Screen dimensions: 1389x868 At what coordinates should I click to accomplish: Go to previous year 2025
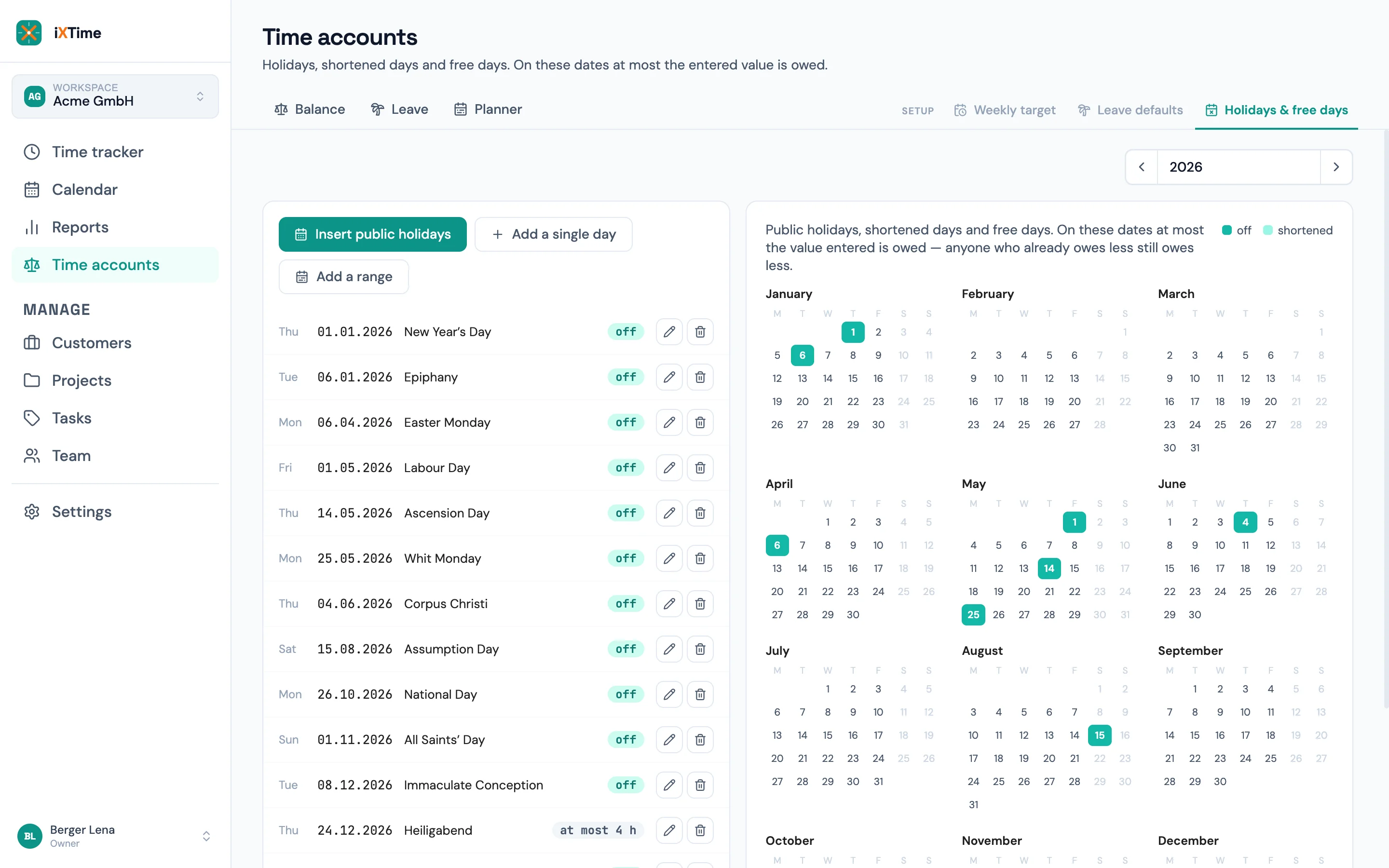click(1141, 167)
